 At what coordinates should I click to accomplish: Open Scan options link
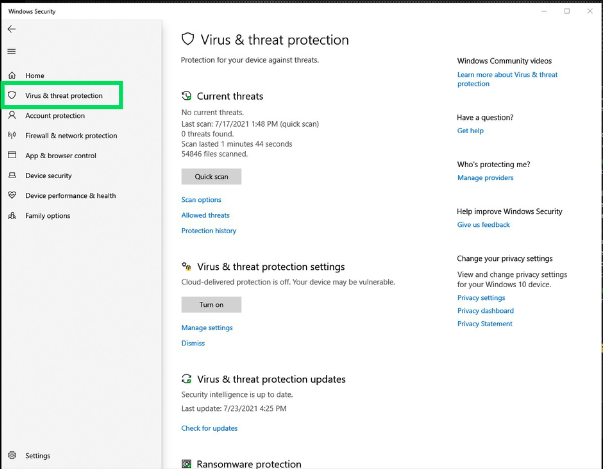201,200
